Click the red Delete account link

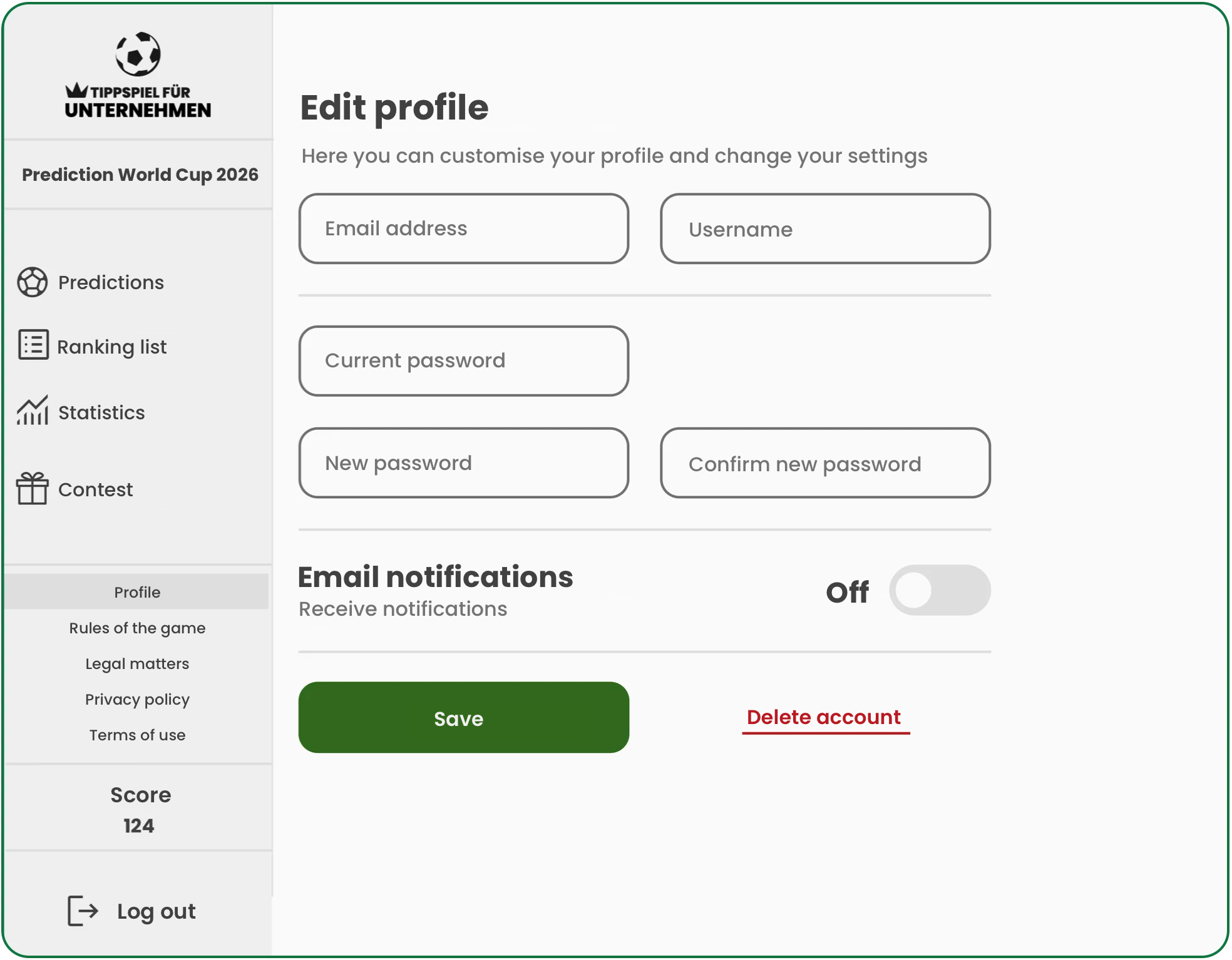click(x=824, y=717)
